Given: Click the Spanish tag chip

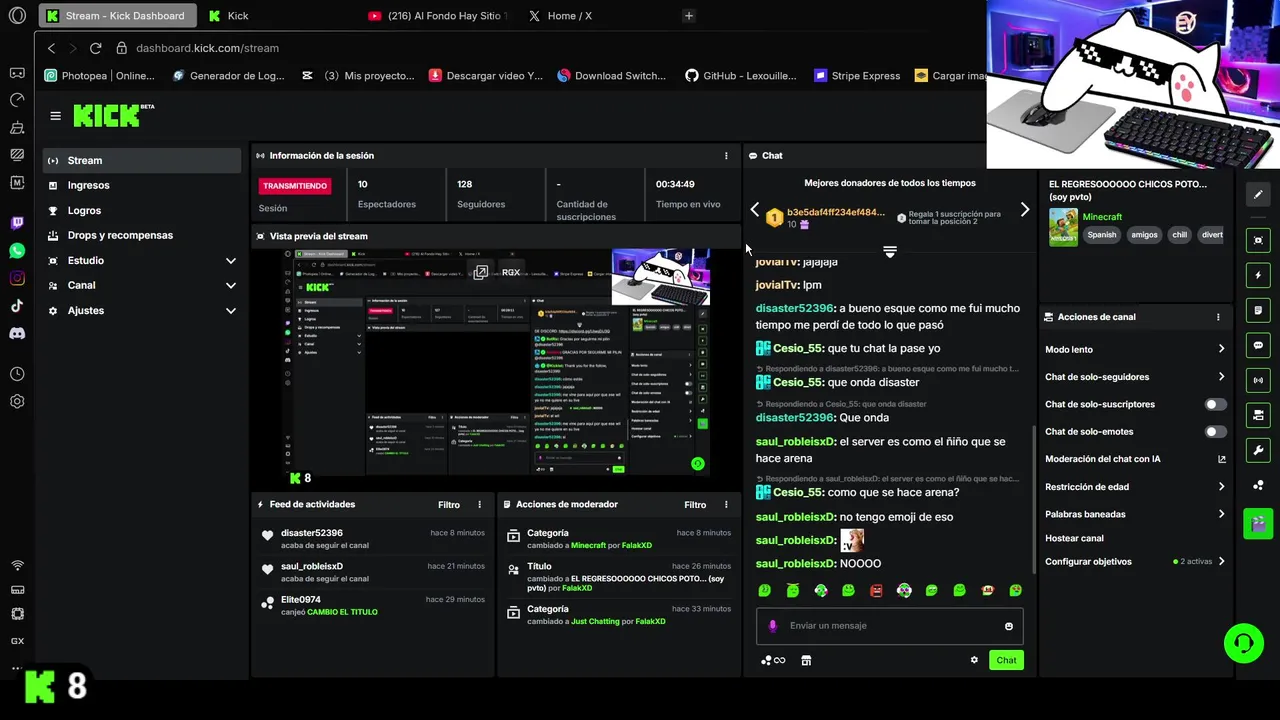Looking at the screenshot, I should 1102,235.
